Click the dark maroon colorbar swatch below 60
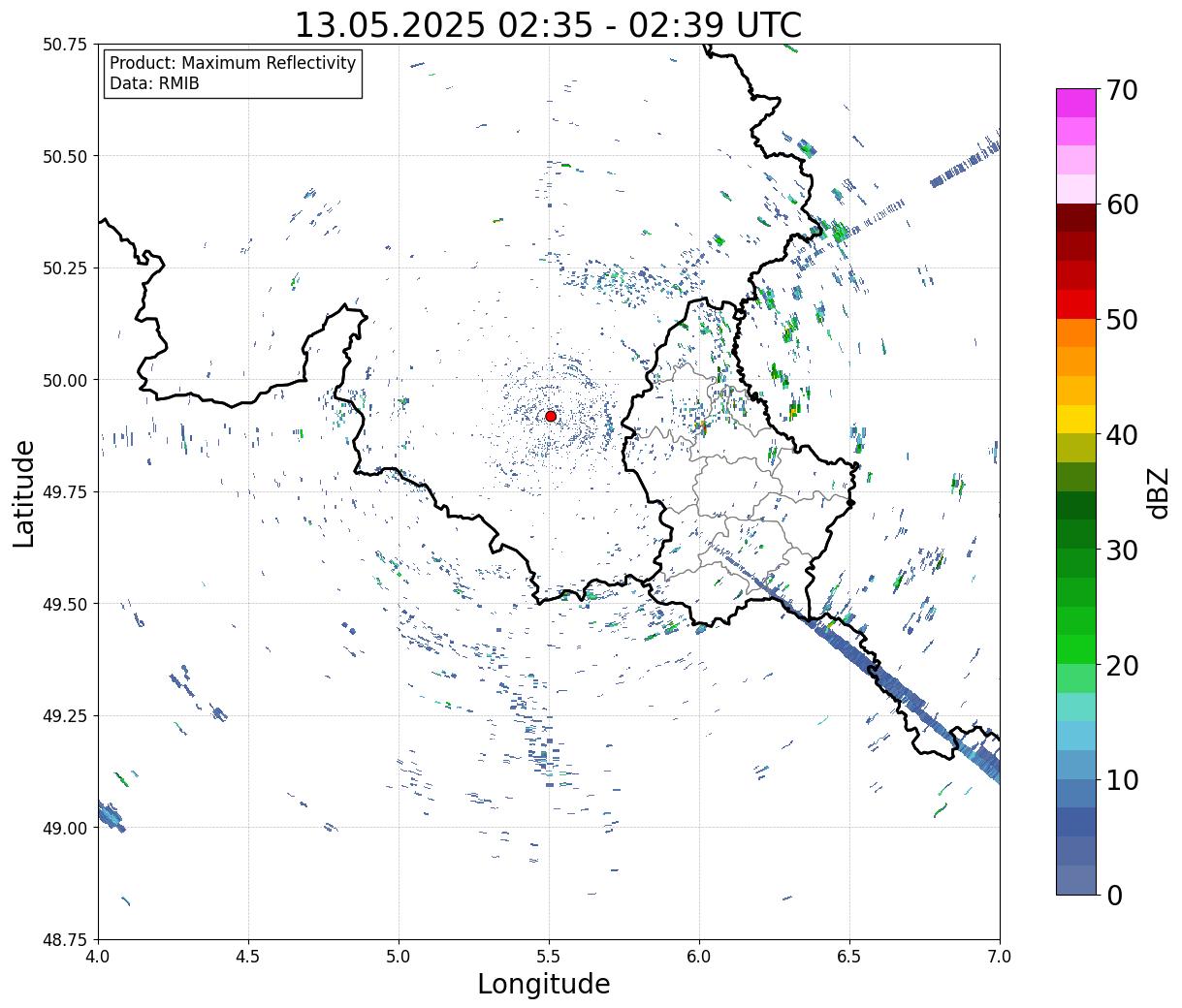Viewport: 1182px width, 1008px height. 1076,217
